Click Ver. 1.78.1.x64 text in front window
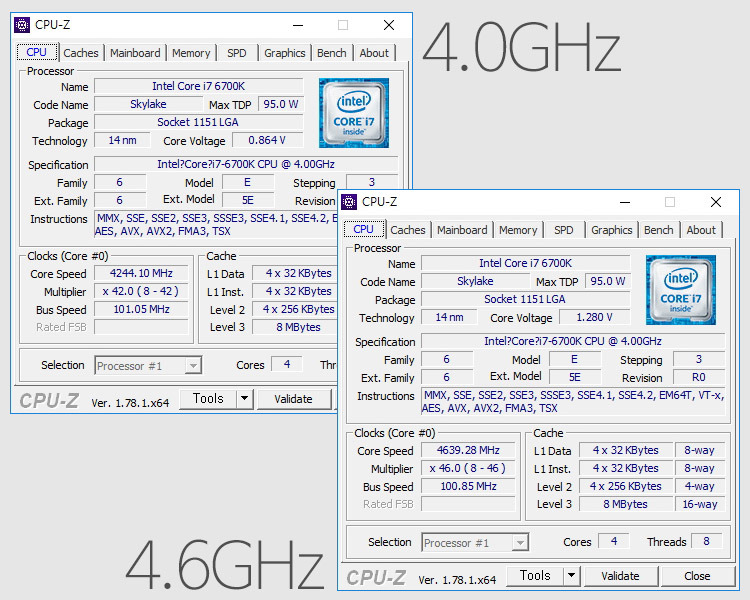 pos(457,580)
